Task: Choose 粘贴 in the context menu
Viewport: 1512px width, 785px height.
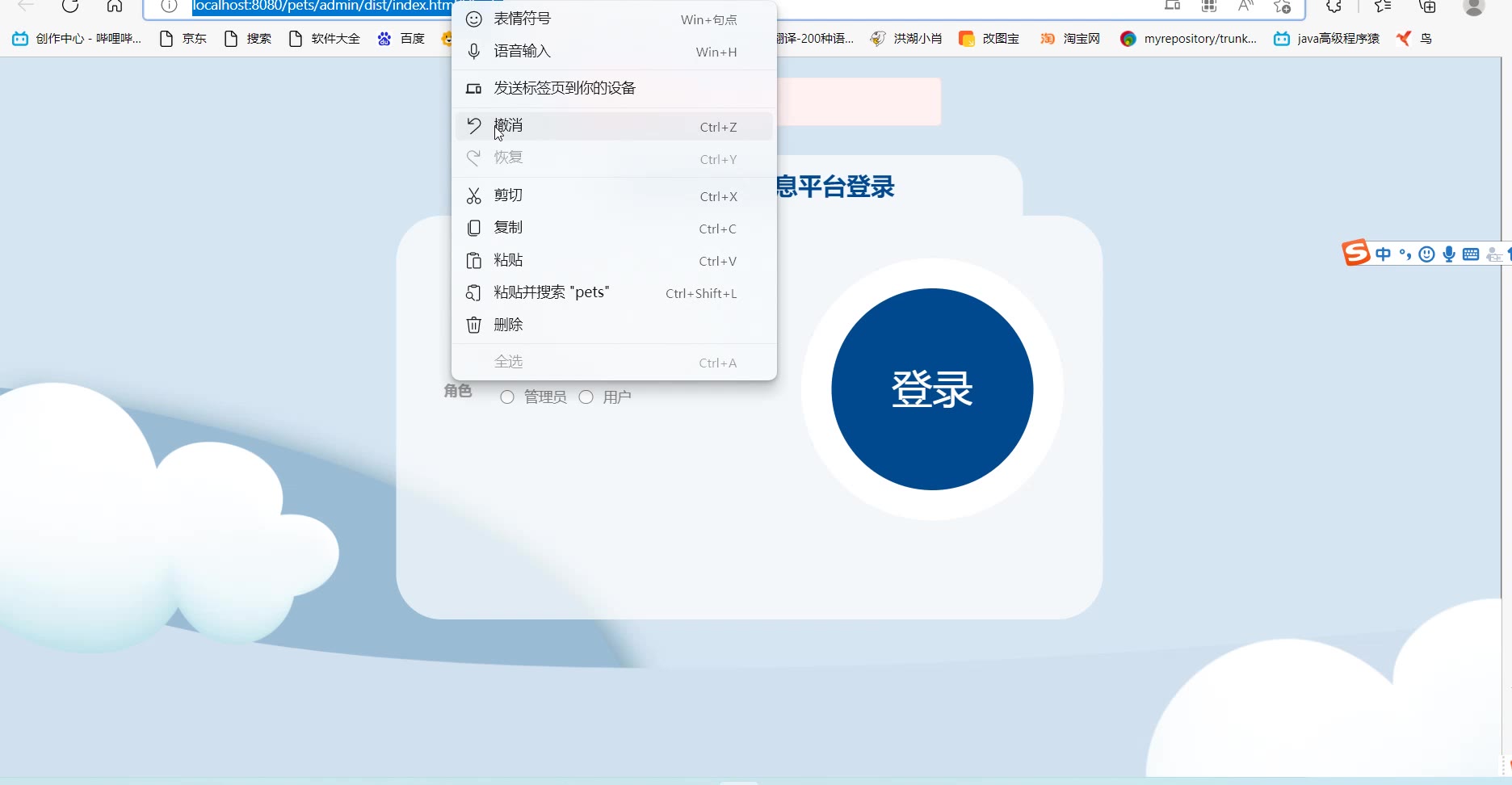Action: click(614, 260)
